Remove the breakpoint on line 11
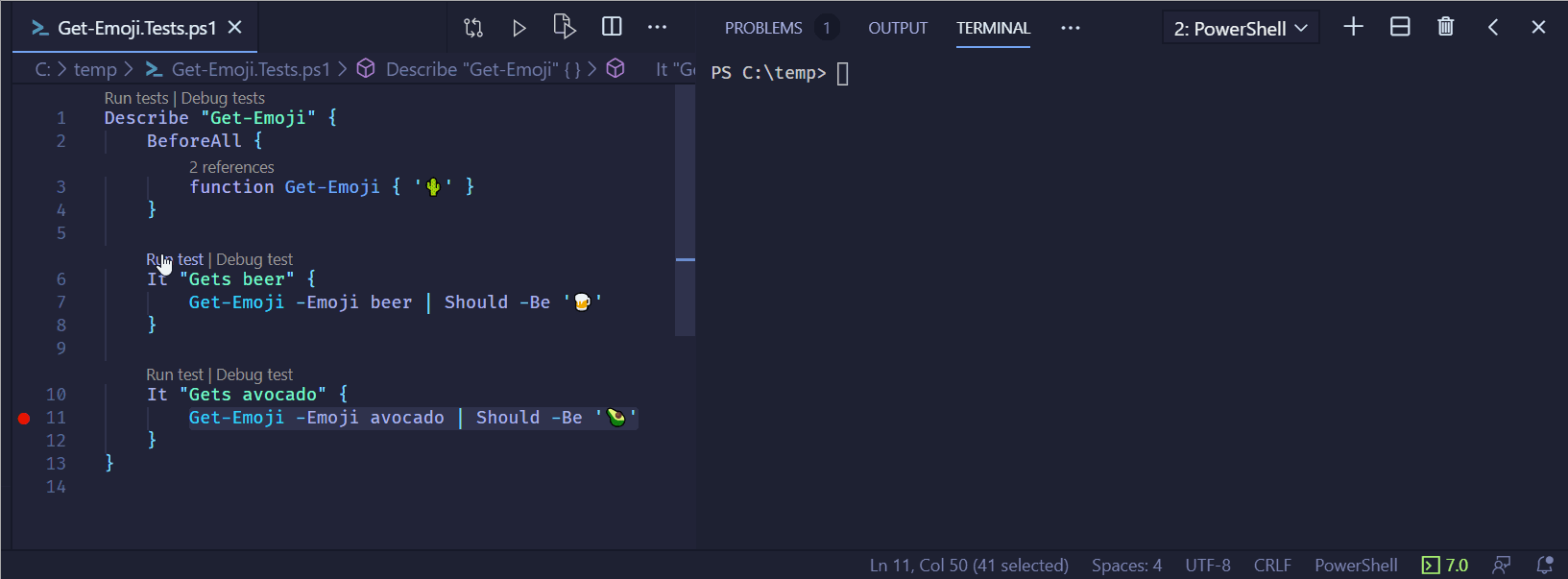1568x579 pixels. 24,418
